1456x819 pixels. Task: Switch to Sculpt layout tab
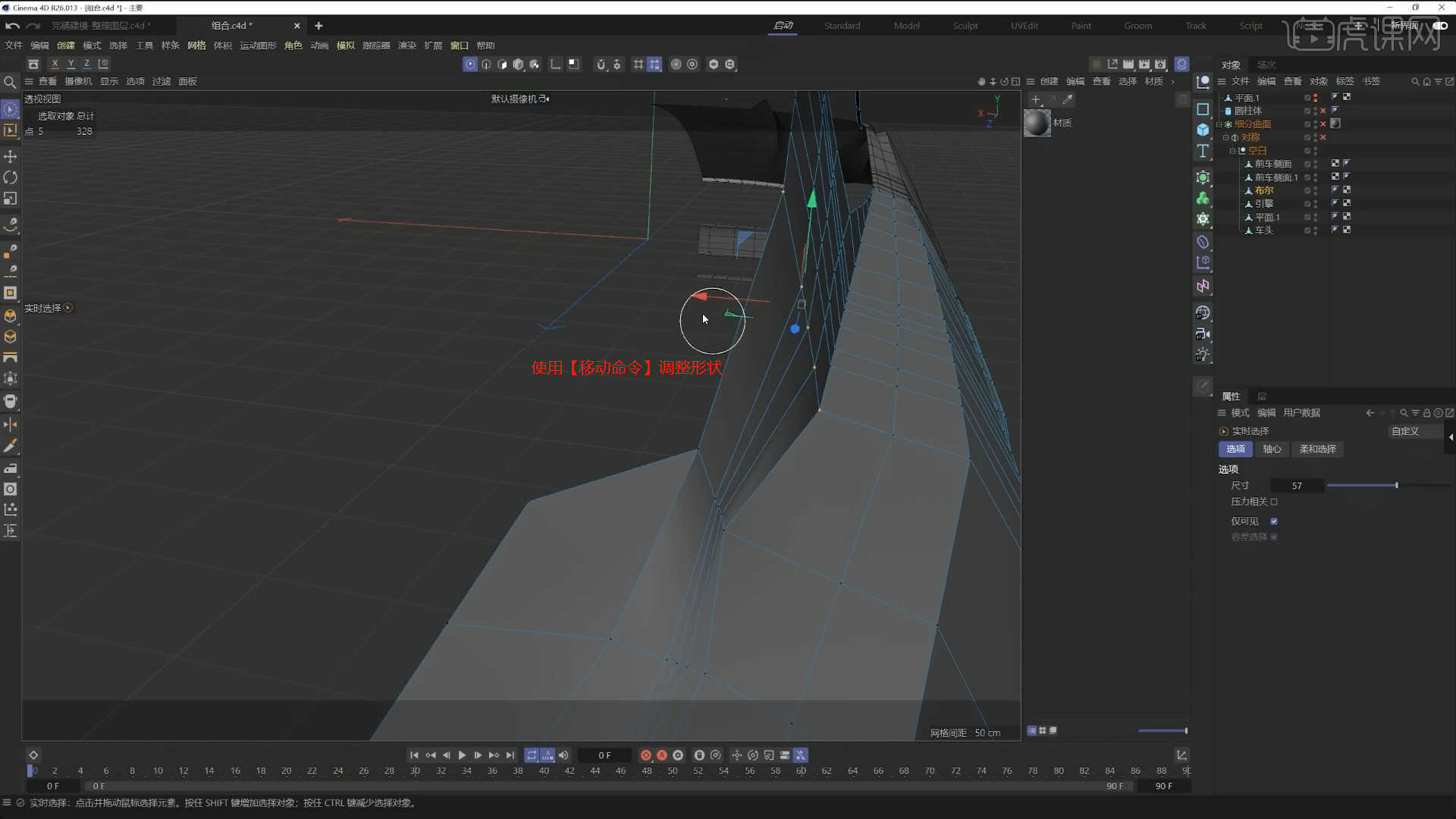click(x=965, y=26)
